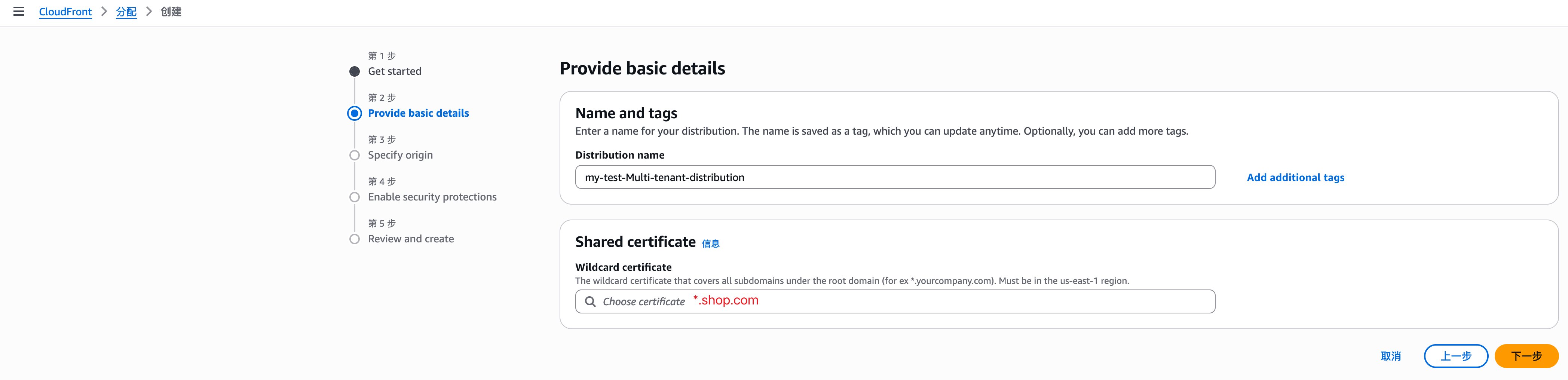The width and height of the screenshot is (1568, 380).
Task: Click the breadcrumb chevron after CloudFront
Action: click(104, 12)
